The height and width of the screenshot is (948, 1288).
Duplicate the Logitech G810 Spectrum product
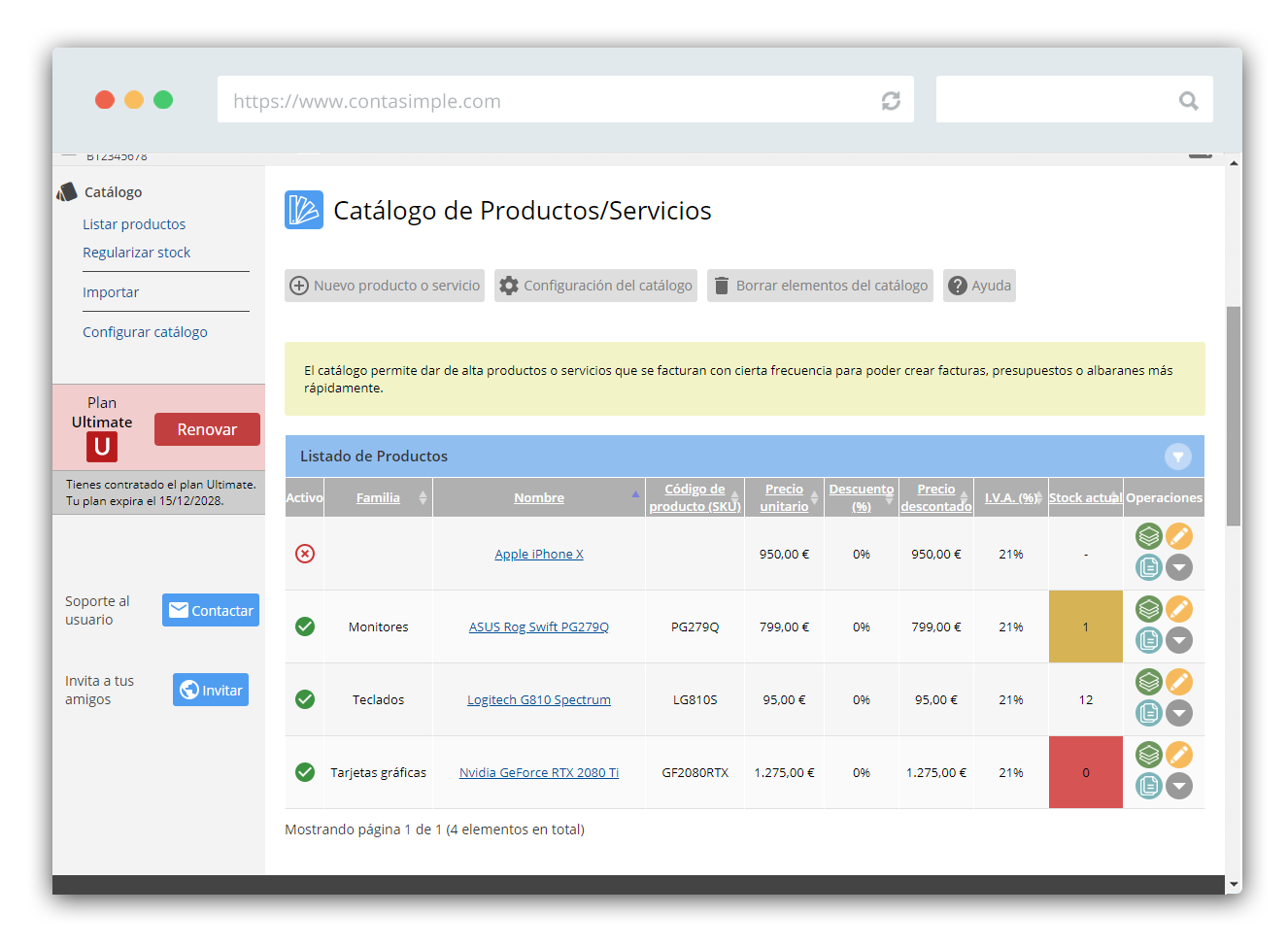click(x=1149, y=713)
